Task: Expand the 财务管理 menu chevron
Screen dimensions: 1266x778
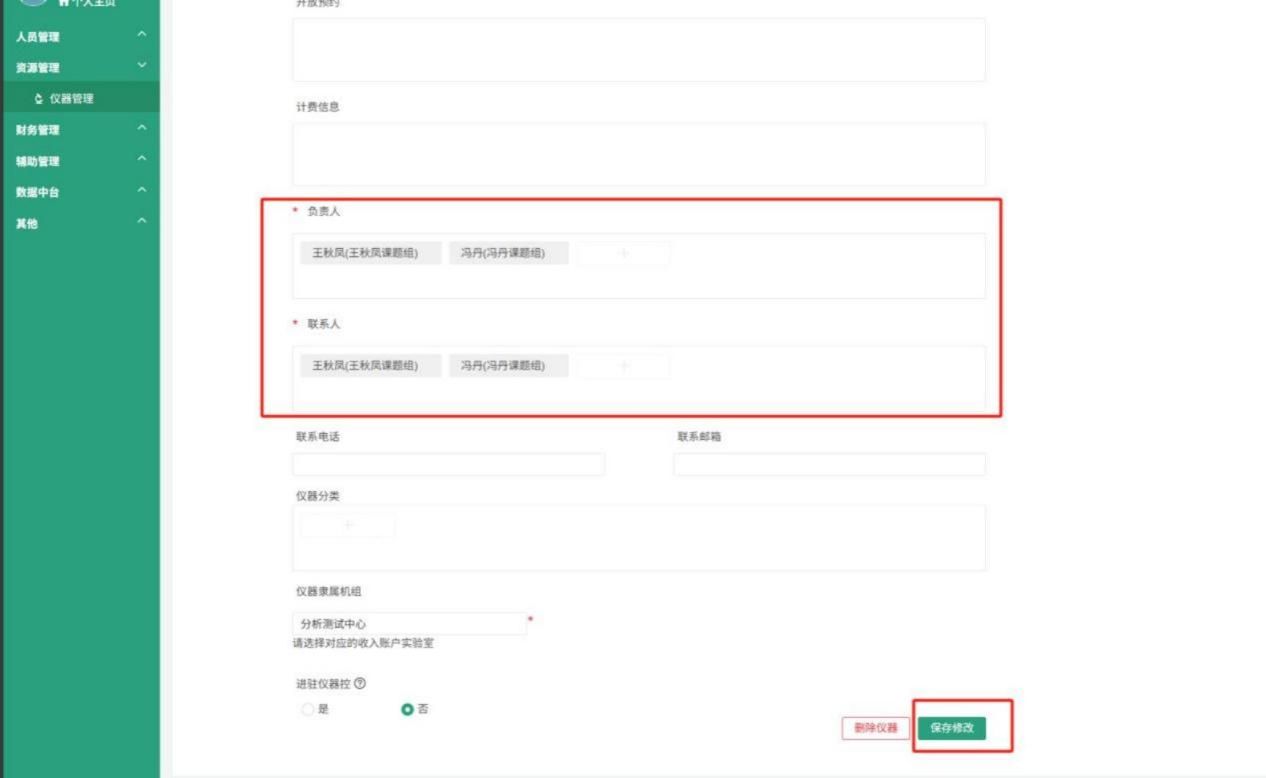Action: (x=142, y=129)
